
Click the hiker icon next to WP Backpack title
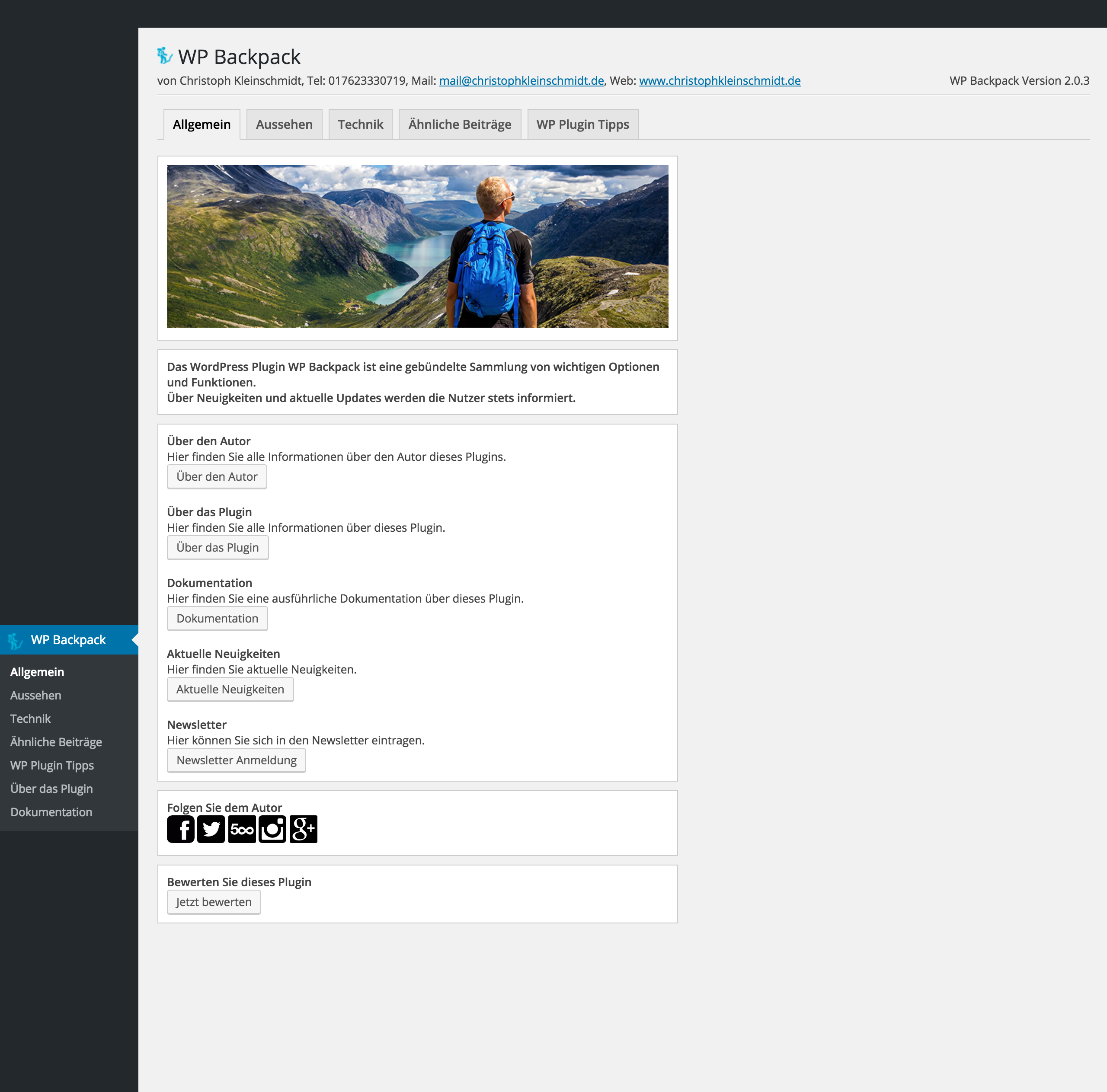tap(165, 56)
